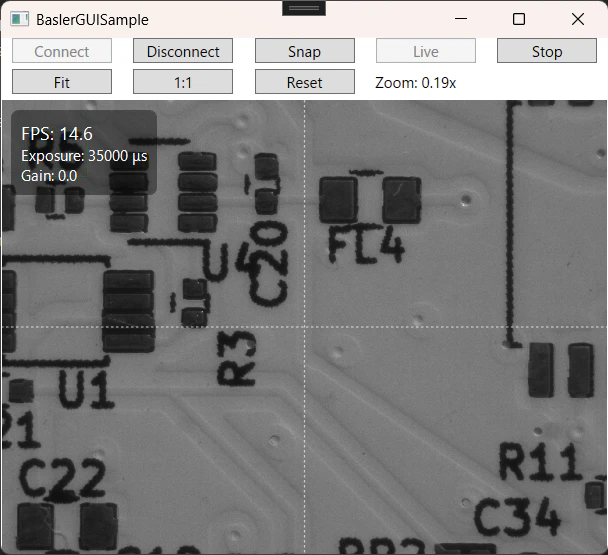The height and width of the screenshot is (555, 608).
Task: Click the grip handle above the title bar
Action: pyautogui.click(x=304, y=8)
